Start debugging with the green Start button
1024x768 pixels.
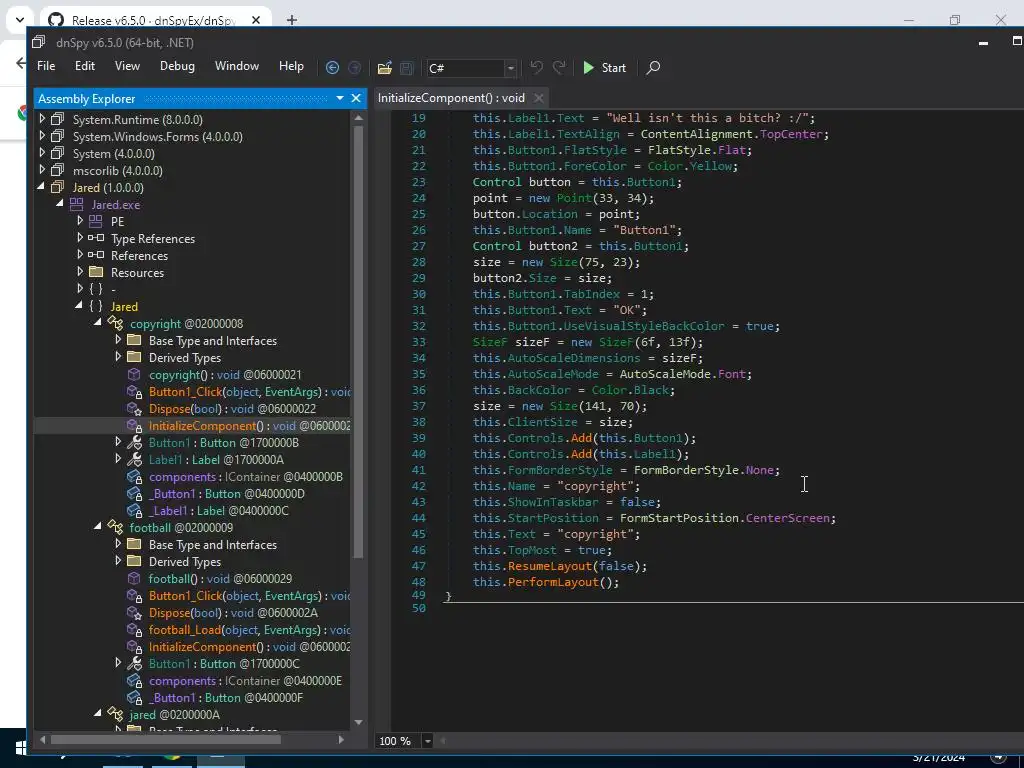tap(604, 67)
